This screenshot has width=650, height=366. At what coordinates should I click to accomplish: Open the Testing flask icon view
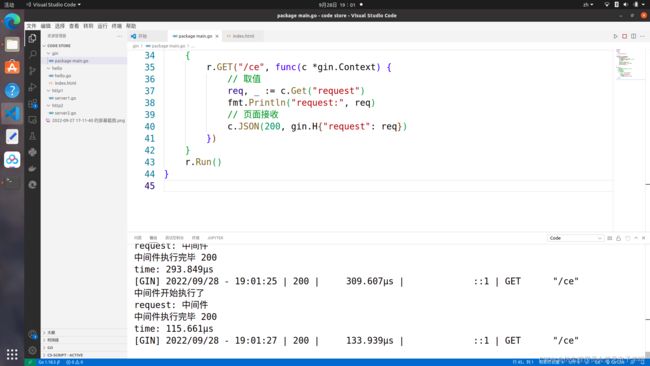32,136
